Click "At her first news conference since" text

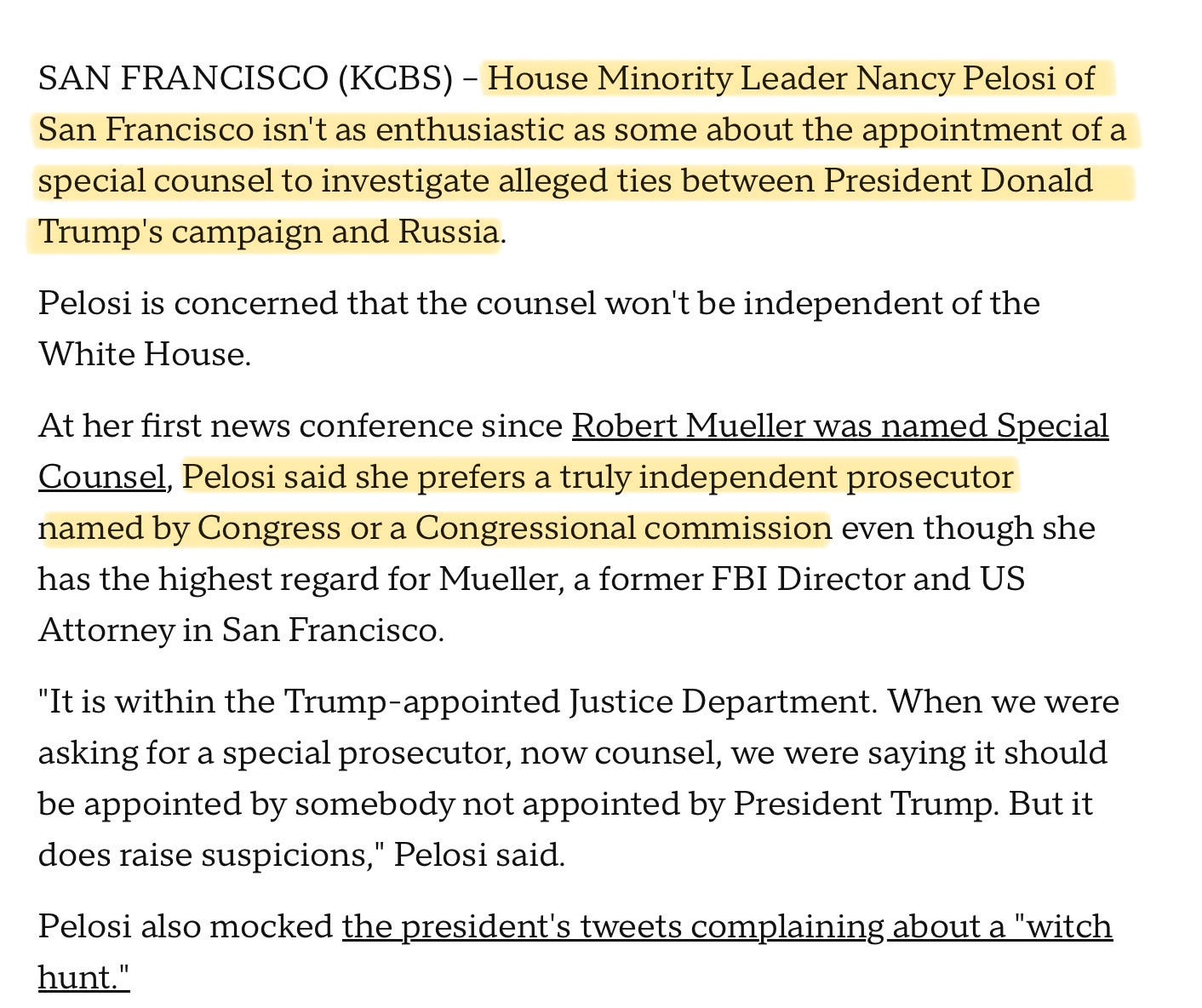(x=300, y=426)
